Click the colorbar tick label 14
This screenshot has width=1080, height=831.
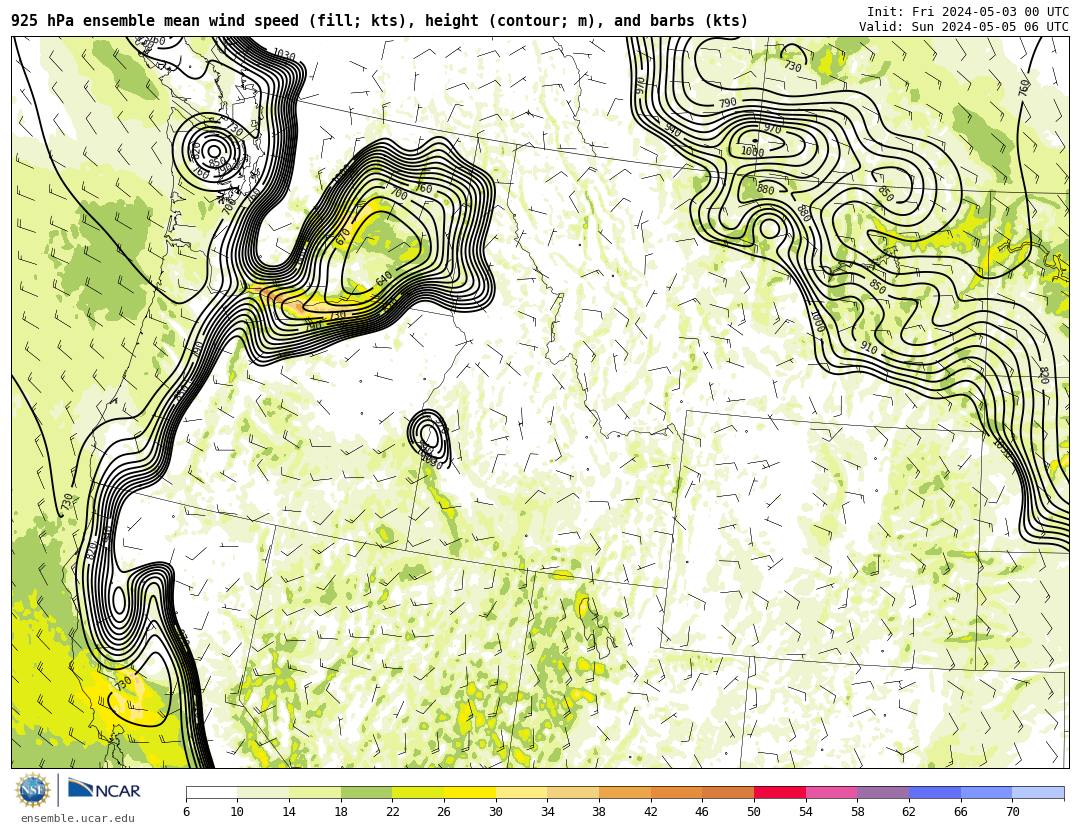coord(289,812)
